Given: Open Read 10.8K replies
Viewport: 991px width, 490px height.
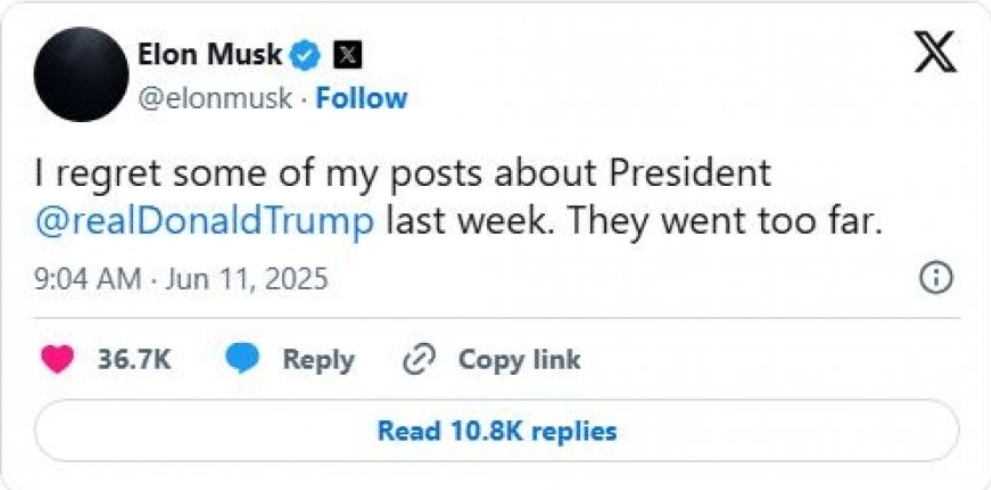Looking at the screenshot, I should (x=497, y=431).
